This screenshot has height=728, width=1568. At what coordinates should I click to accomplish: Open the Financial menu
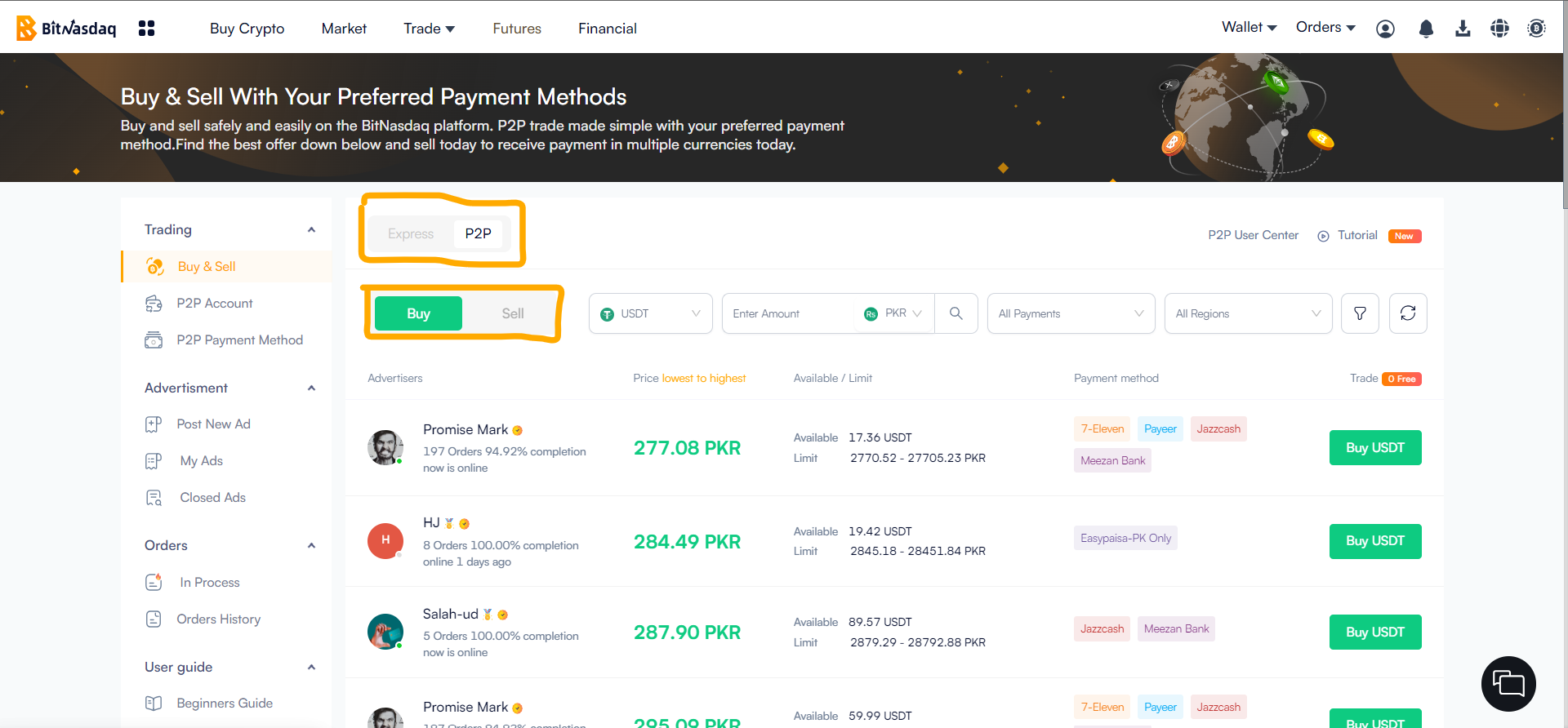608,29
